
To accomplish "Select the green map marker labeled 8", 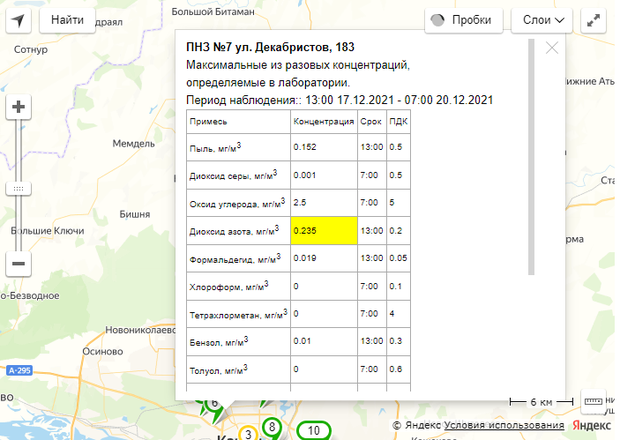I will 271,427.
